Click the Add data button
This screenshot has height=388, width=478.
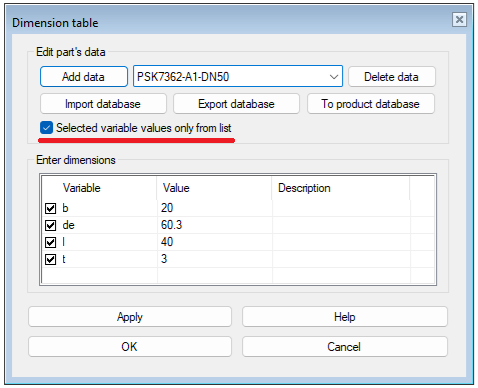point(84,77)
